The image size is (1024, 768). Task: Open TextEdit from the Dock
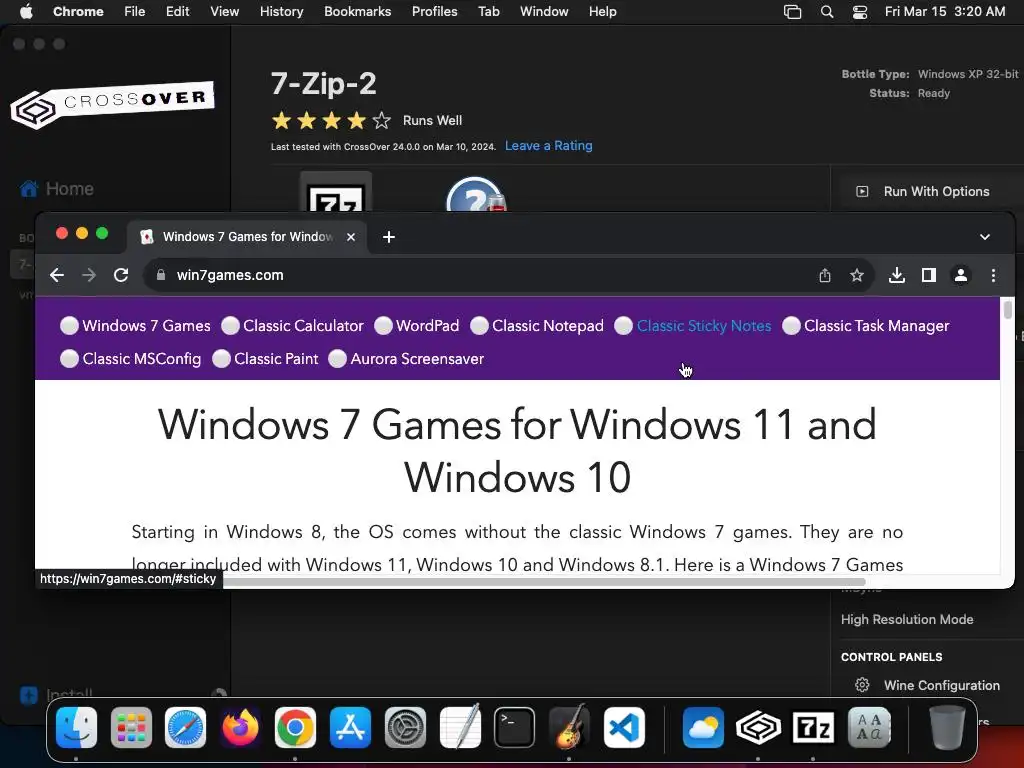click(x=460, y=726)
